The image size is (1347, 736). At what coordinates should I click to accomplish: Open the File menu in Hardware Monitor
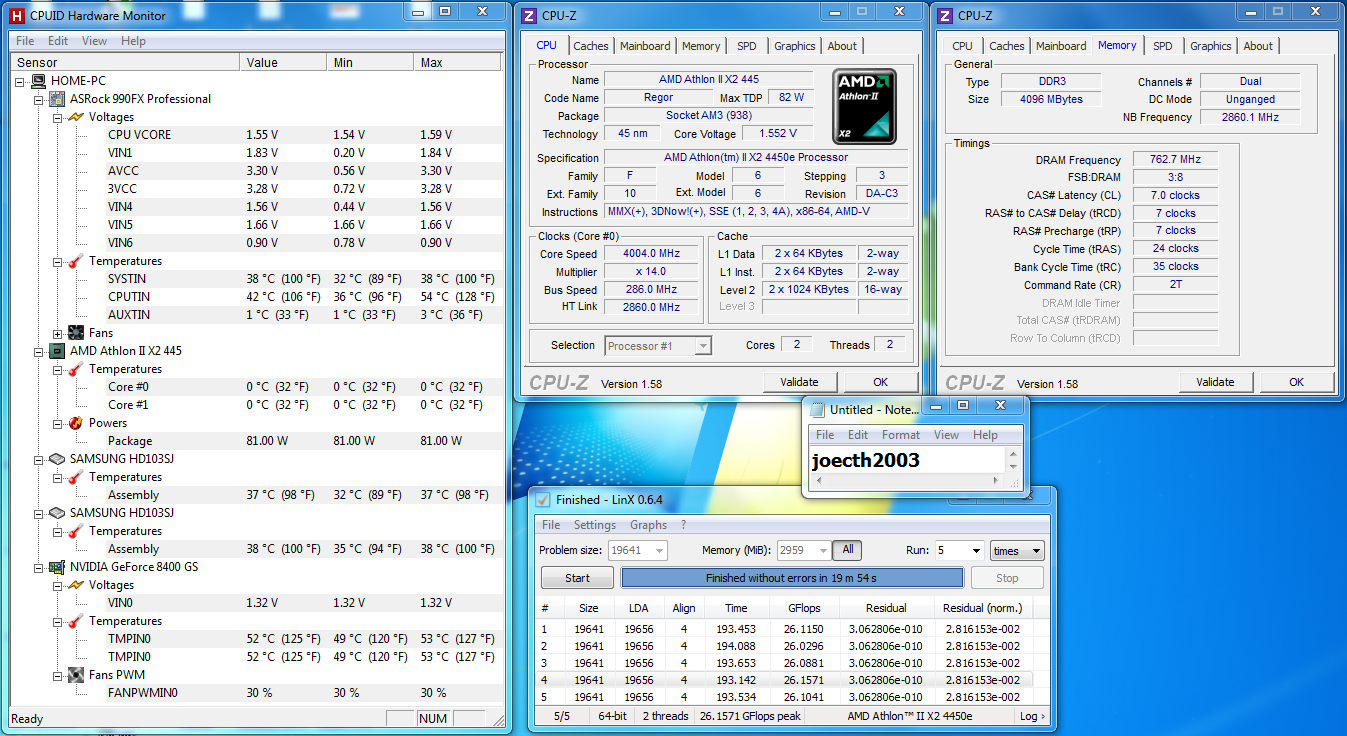(x=25, y=41)
